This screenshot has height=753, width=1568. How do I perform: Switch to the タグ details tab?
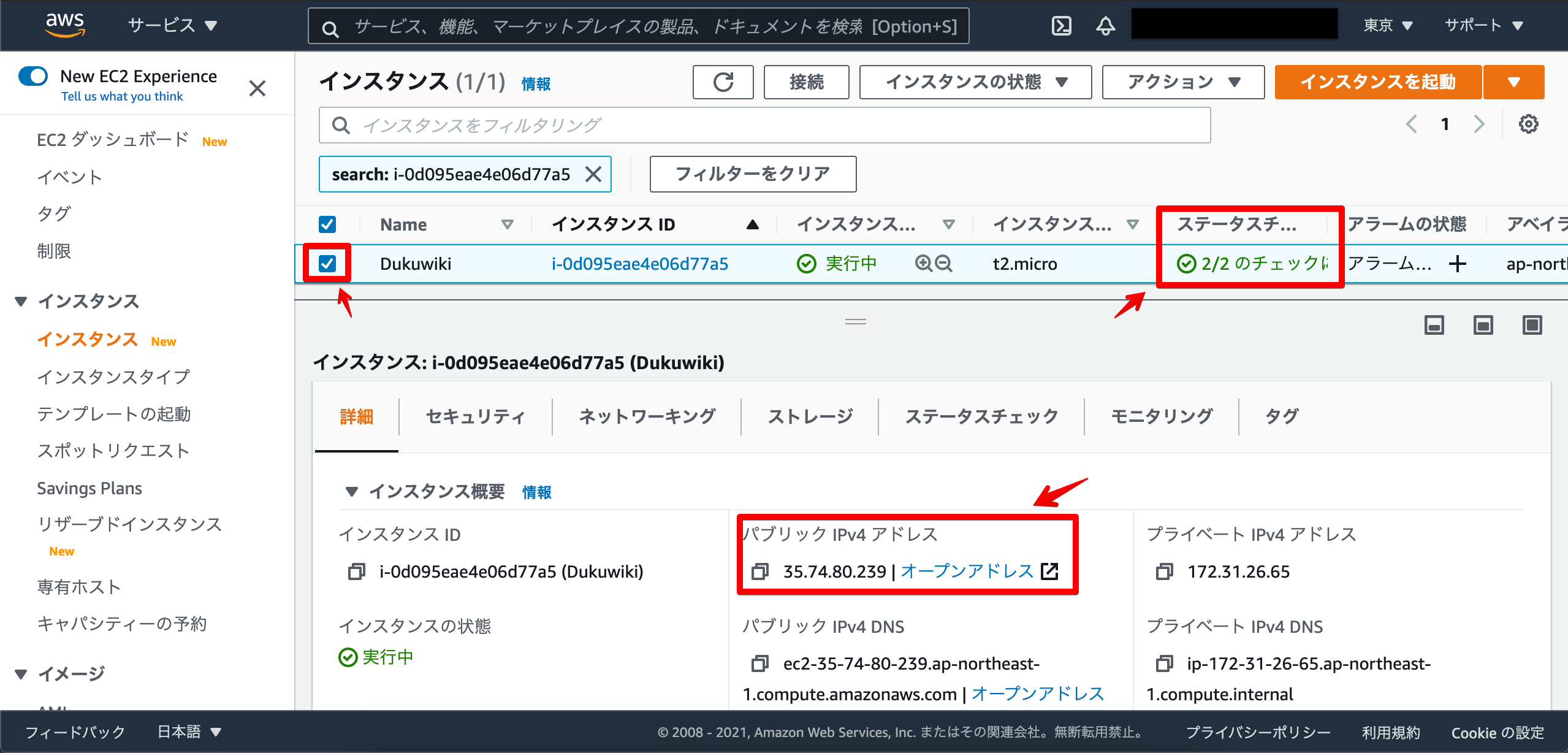pyautogui.click(x=1282, y=417)
